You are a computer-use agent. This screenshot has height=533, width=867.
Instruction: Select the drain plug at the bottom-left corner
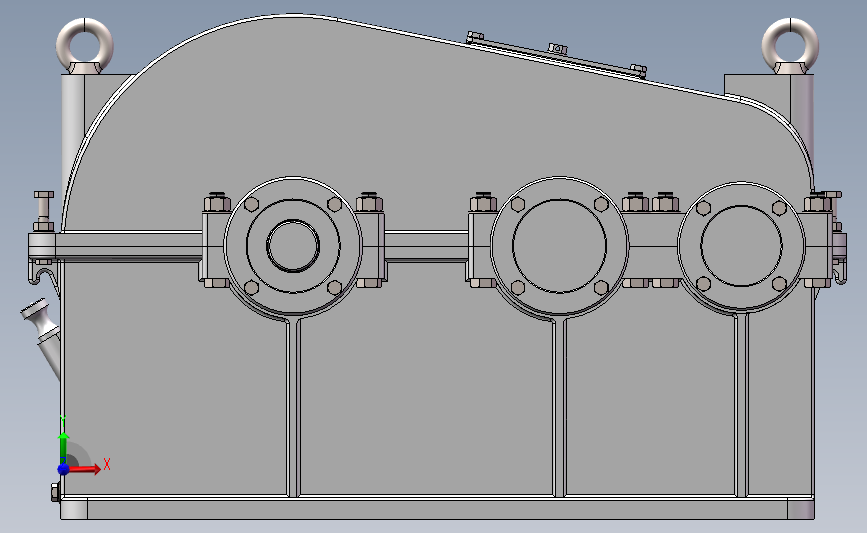[x=55, y=492]
